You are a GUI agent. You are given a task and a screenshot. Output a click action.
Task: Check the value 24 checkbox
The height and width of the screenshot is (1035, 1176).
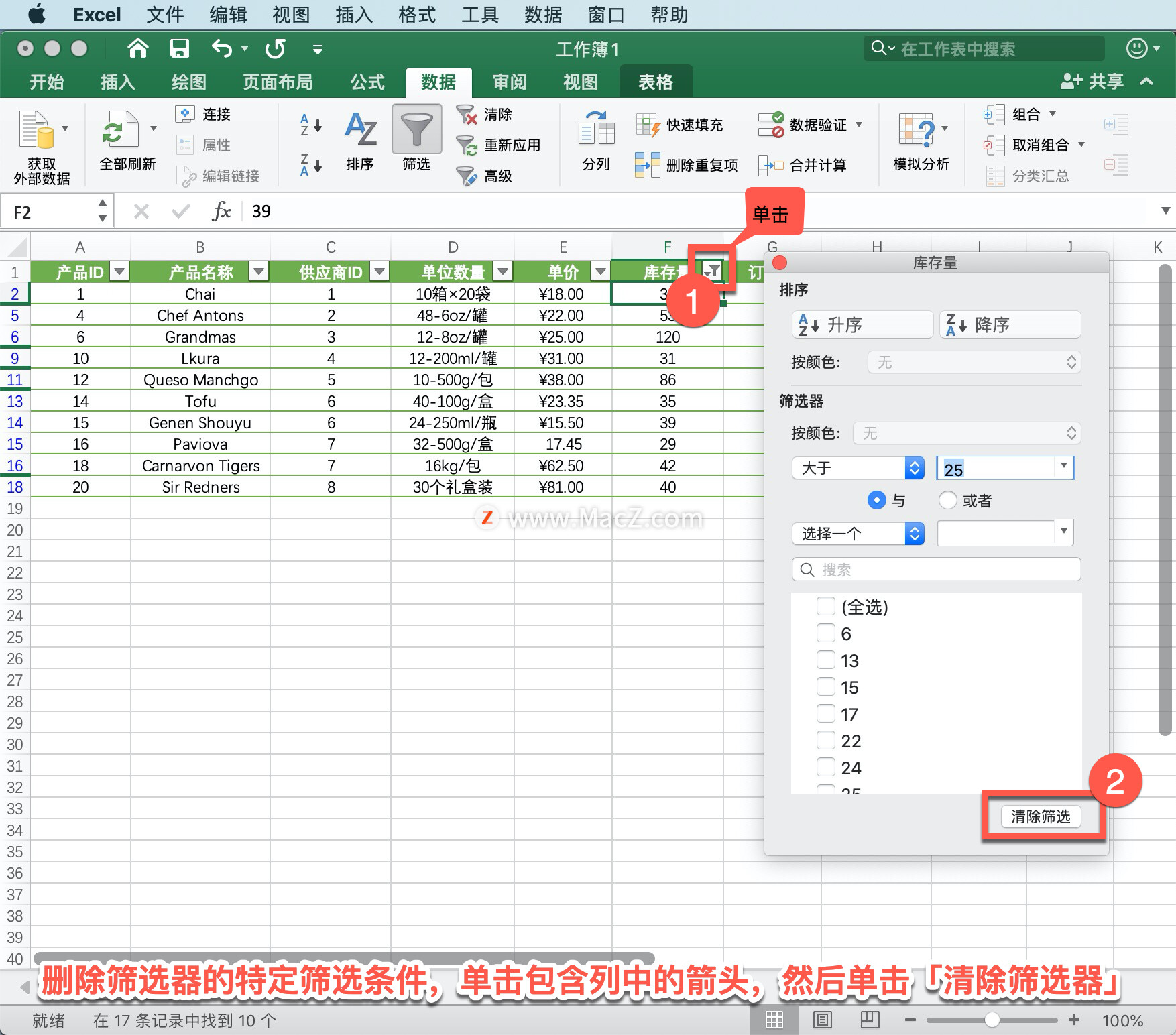coord(826,767)
